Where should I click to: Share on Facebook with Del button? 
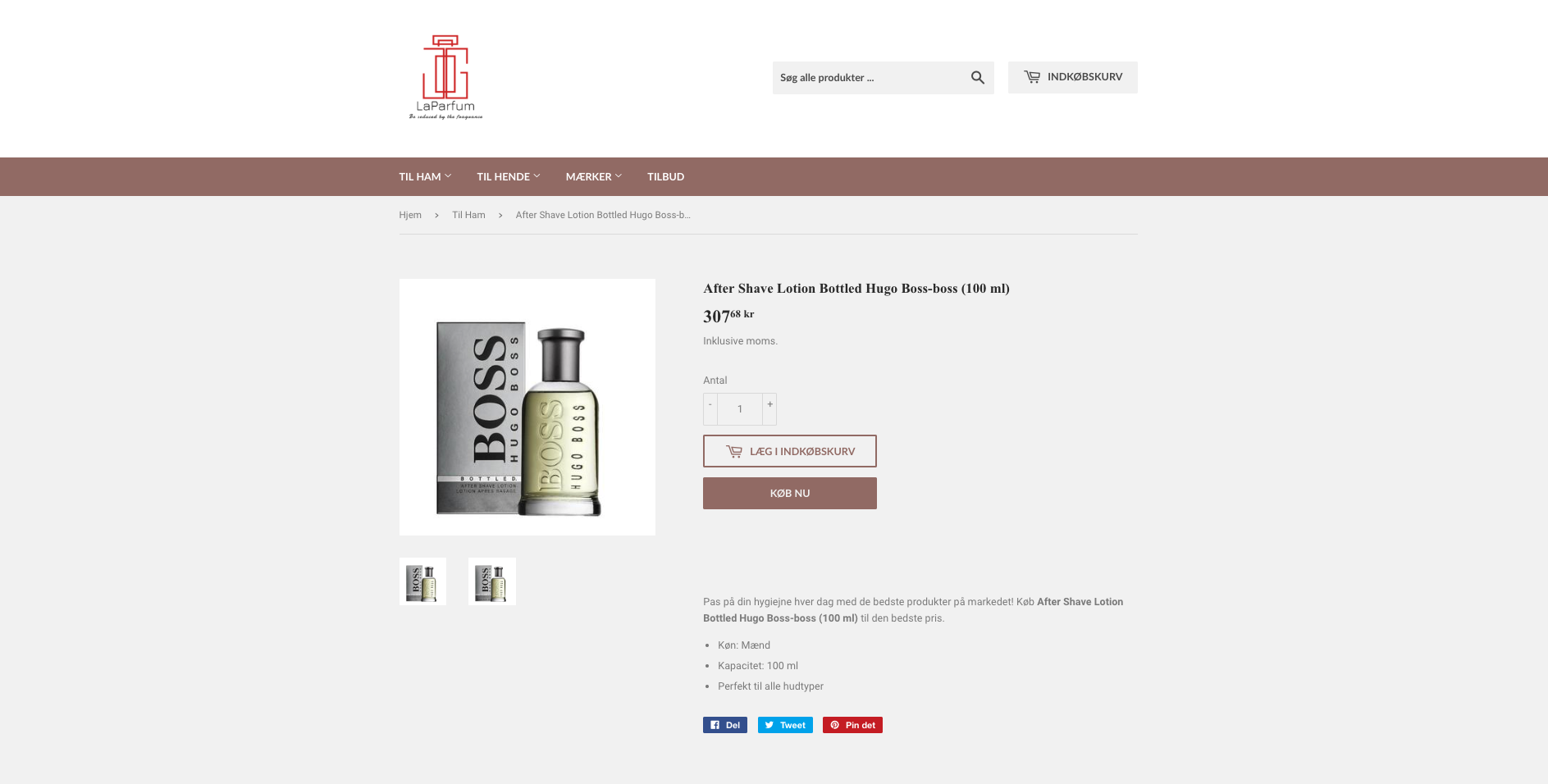(x=725, y=725)
